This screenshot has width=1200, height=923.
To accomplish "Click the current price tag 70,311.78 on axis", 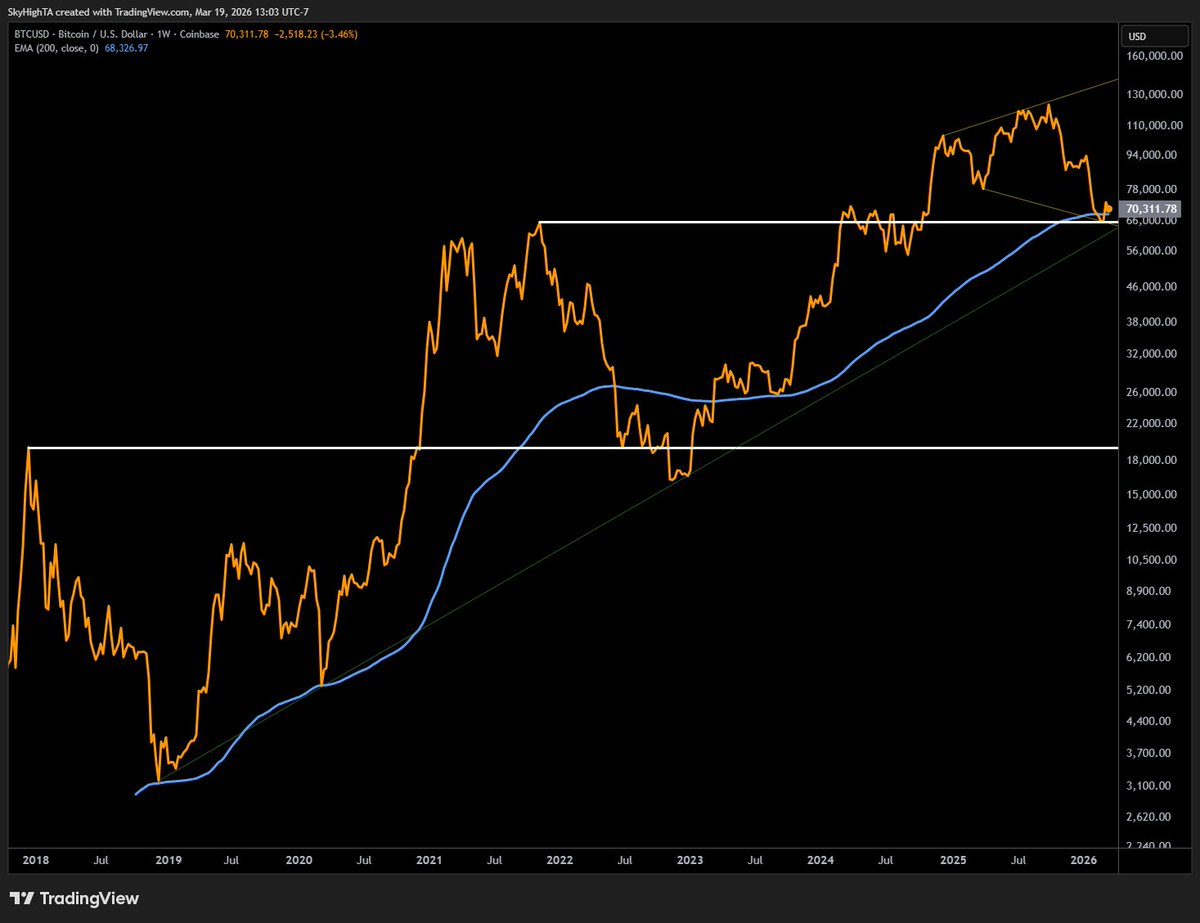I will click(1151, 209).
